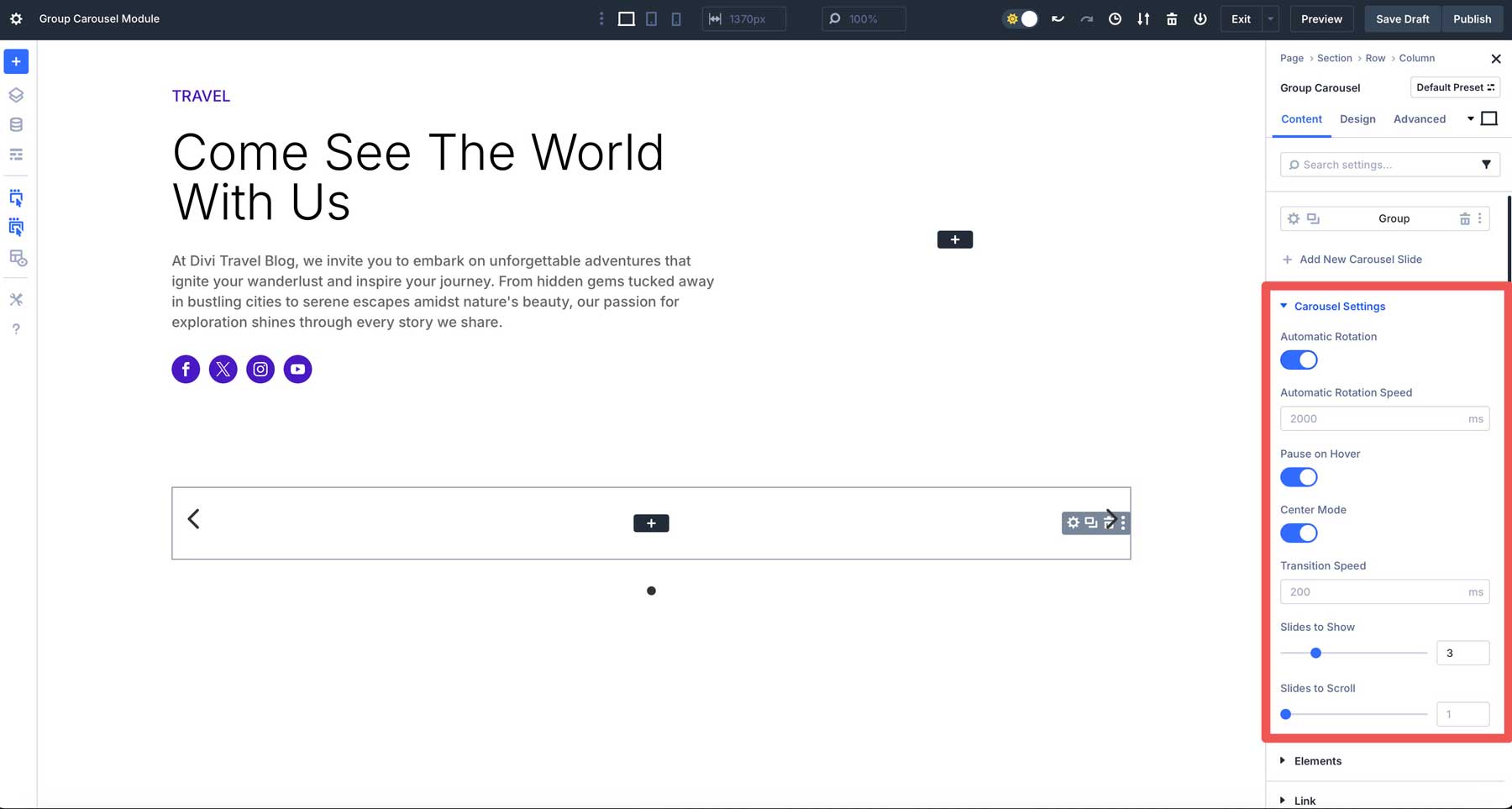1512x809 pixels.
Task: Switch to the Design tab
Action: click(x=1357, y=118)
